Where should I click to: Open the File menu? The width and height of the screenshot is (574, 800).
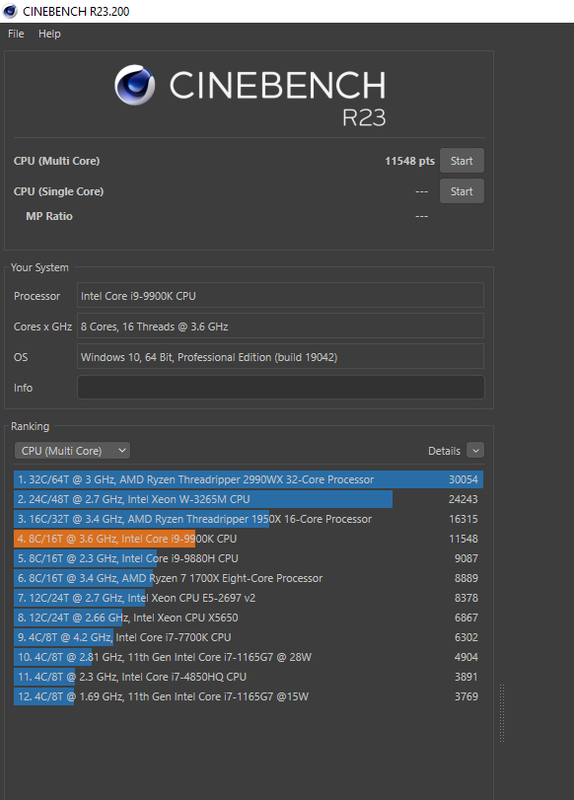coord(16,34)
